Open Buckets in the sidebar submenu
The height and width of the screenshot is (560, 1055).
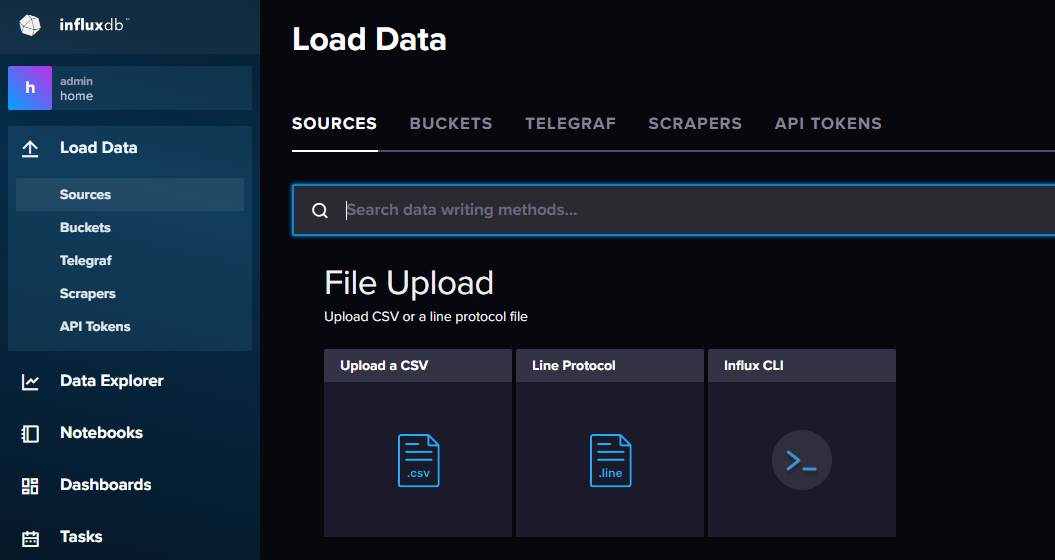[x=85, y=228]
